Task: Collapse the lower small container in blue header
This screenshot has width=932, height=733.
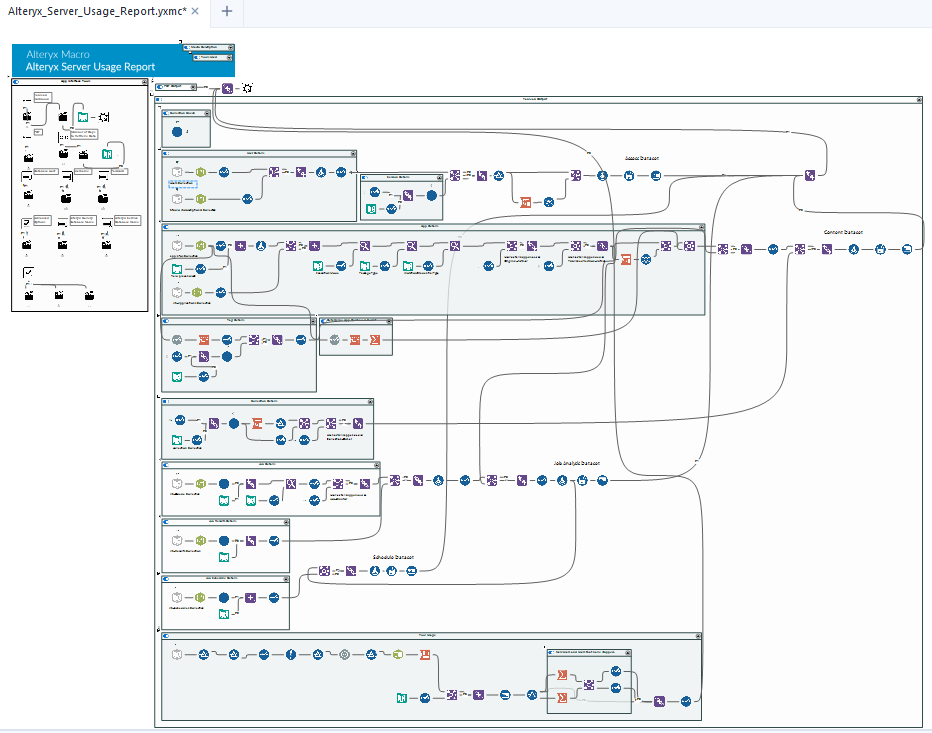Action: tap(230, 58)
